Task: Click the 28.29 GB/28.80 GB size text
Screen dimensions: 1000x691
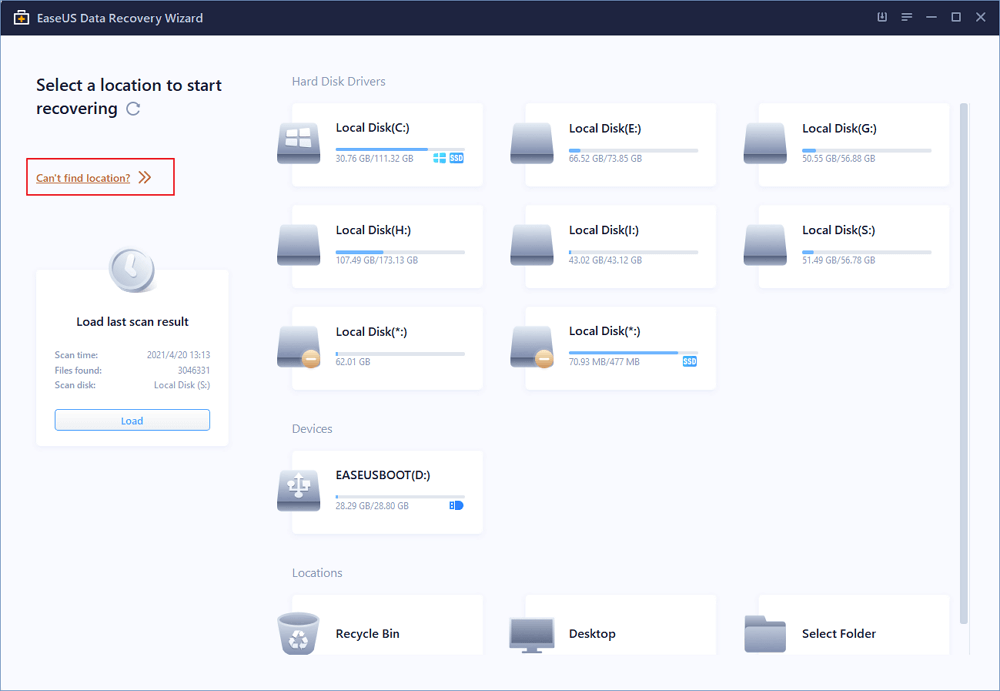Action: point(372,506)
